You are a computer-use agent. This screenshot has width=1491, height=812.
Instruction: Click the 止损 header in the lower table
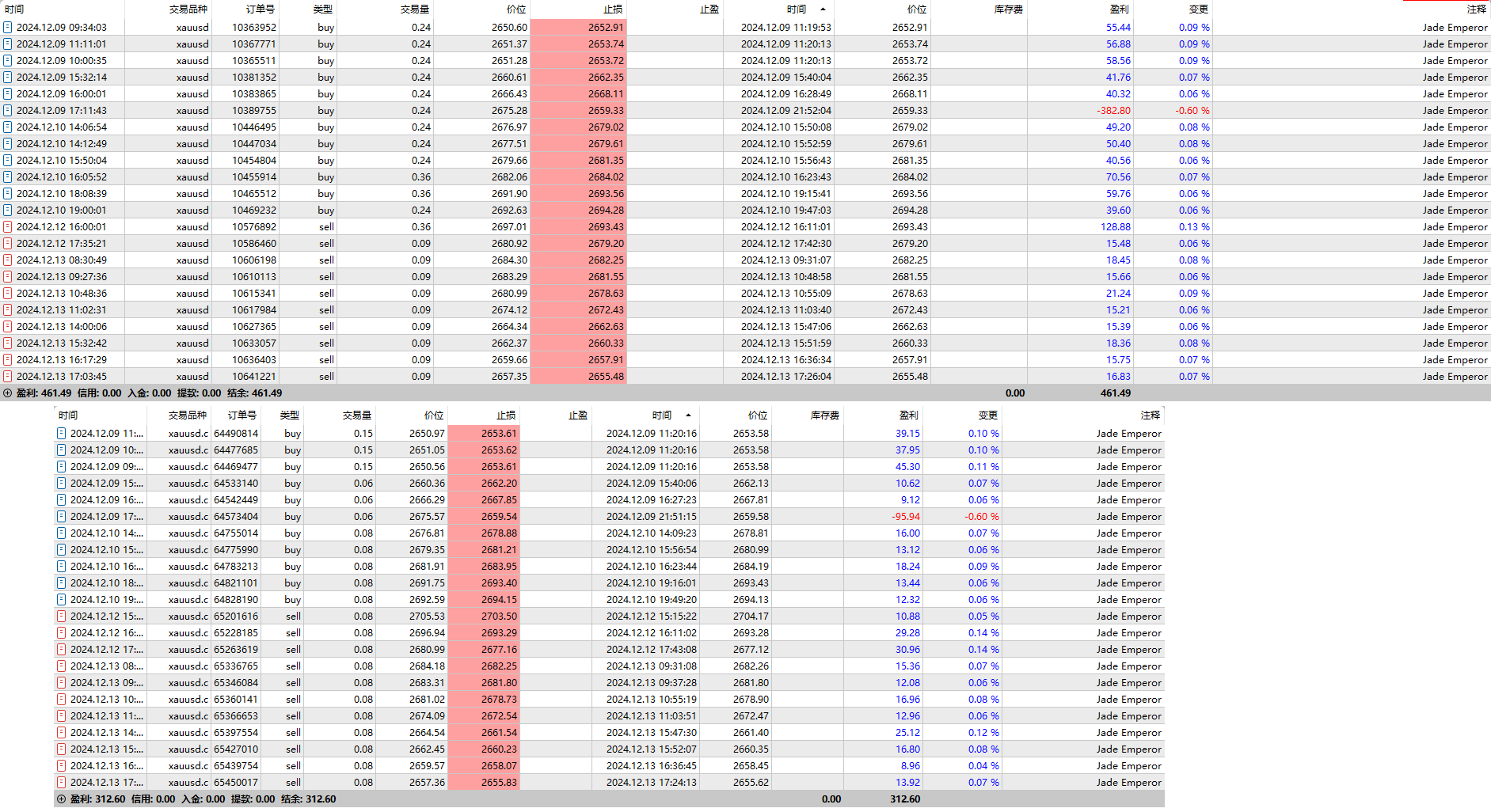point(506,415)
